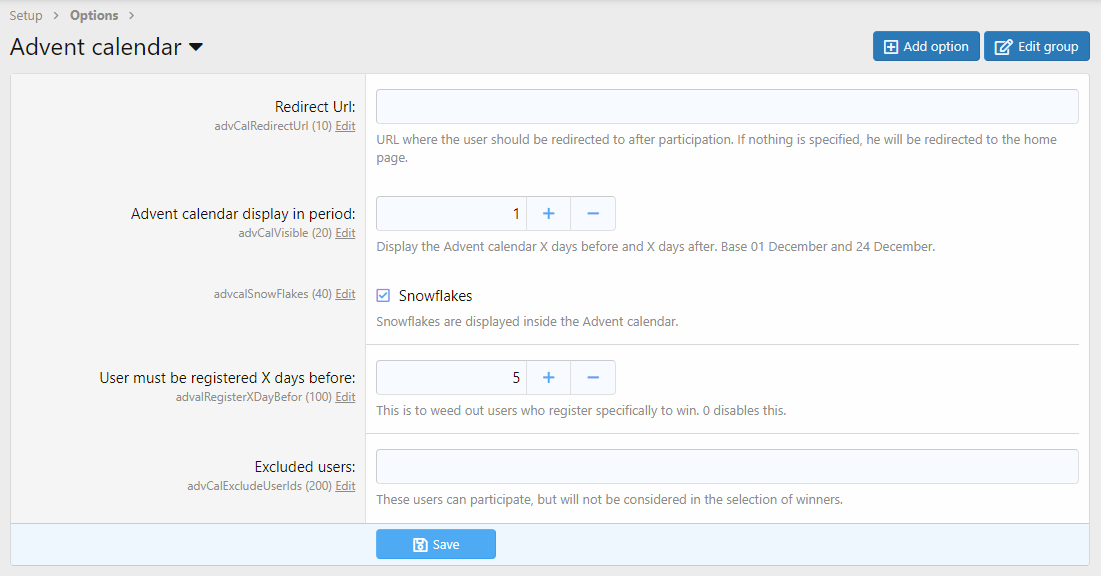Click the Add option button

pos(925,47)
